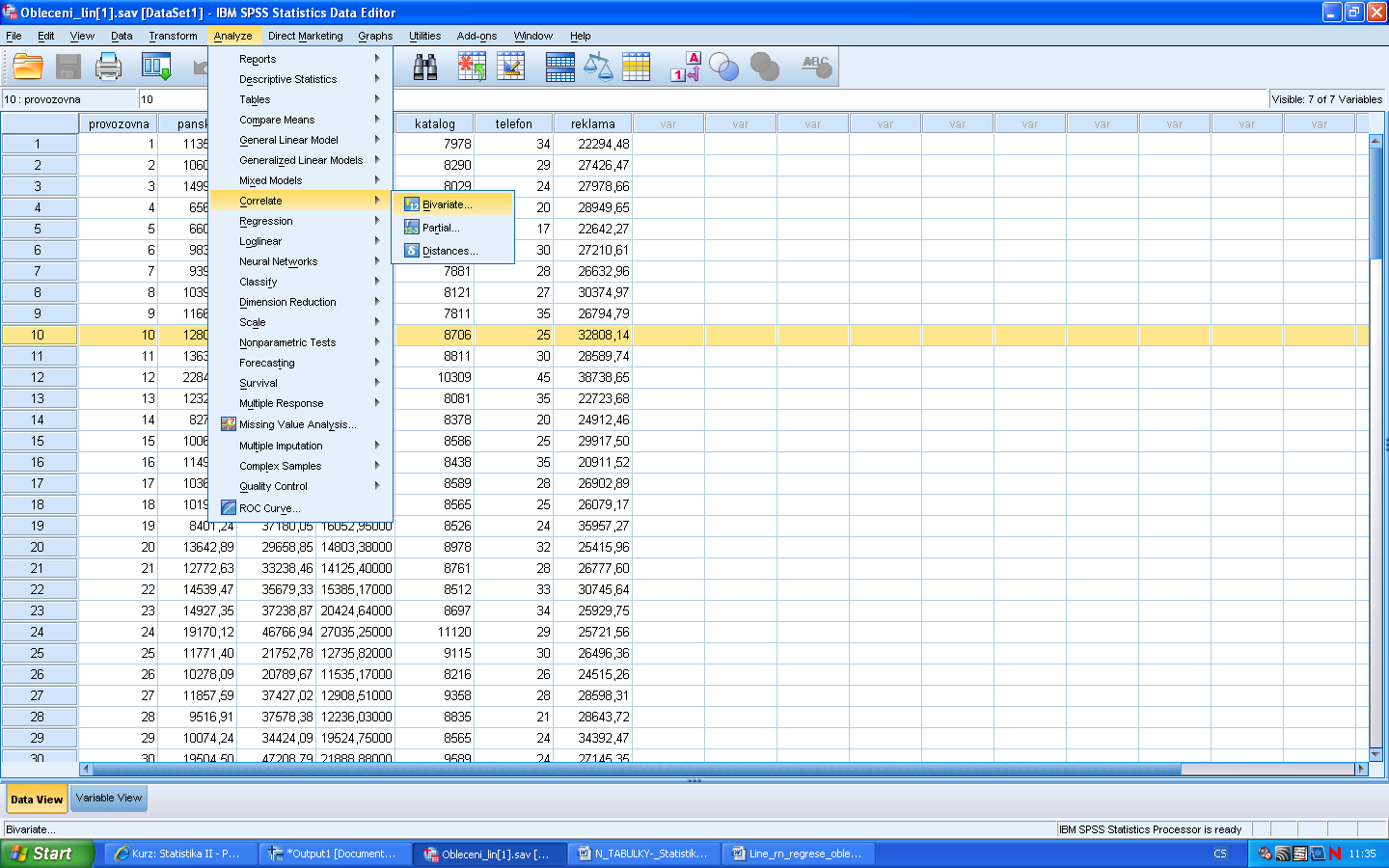
Task: Click the katalog column header
Action: 435,123
